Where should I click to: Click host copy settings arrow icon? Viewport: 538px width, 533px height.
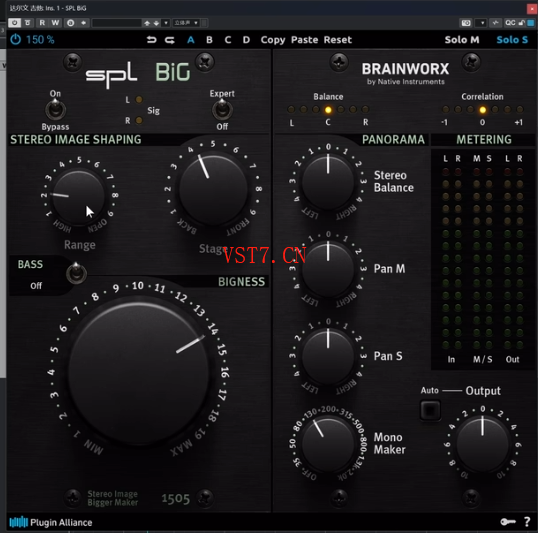(x=84, y=23)
